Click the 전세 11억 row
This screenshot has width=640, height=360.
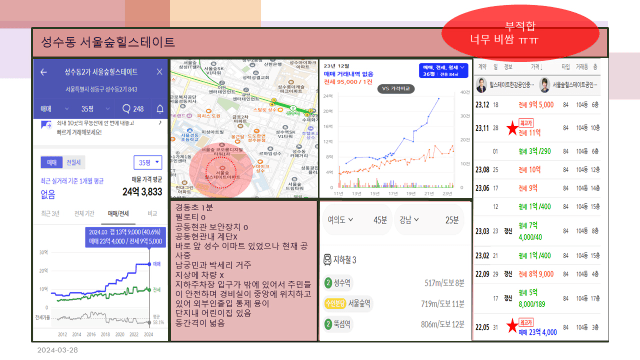click(537, 128)
